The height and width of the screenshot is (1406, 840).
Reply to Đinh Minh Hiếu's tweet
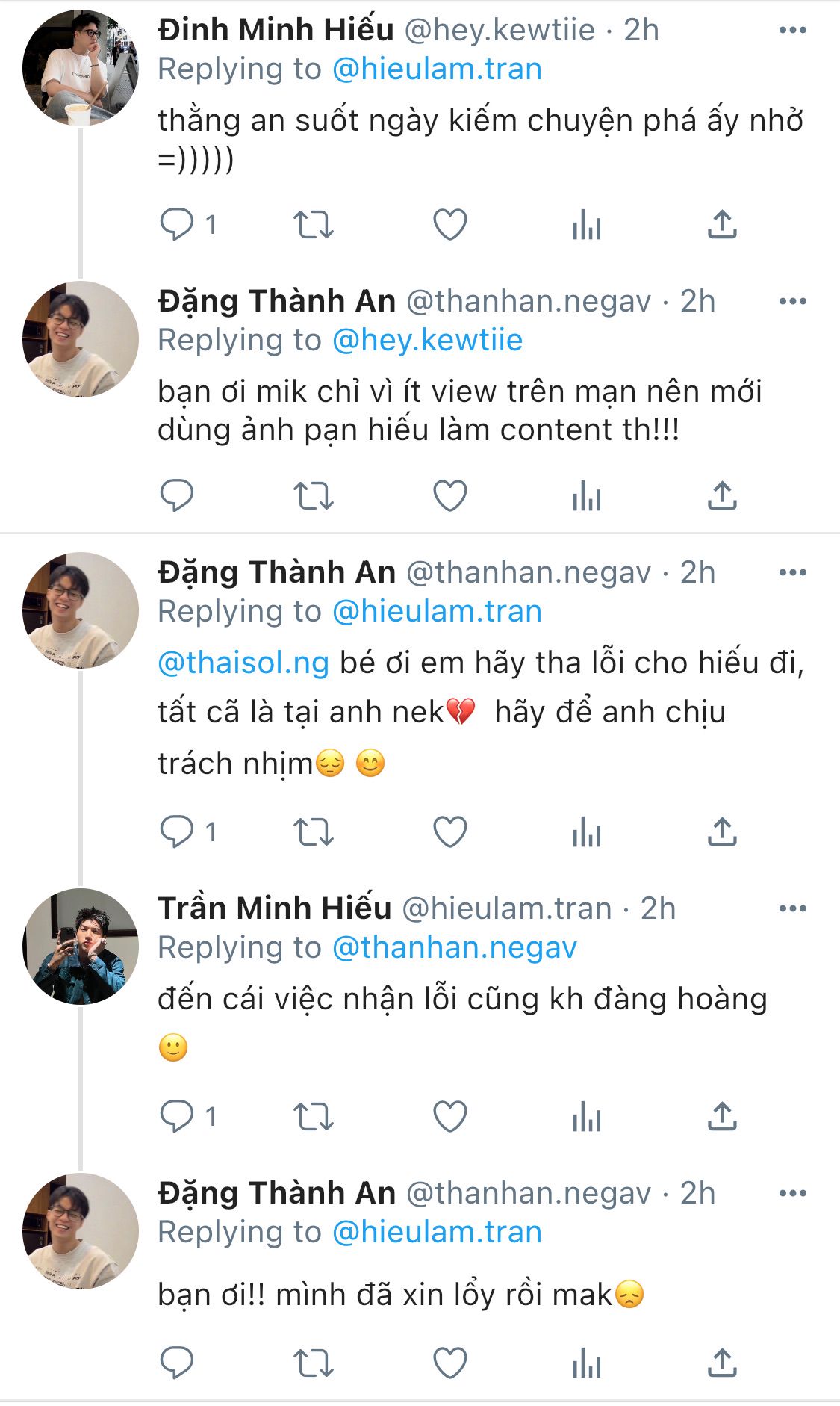pyautogui.click(x=177, y=224)
